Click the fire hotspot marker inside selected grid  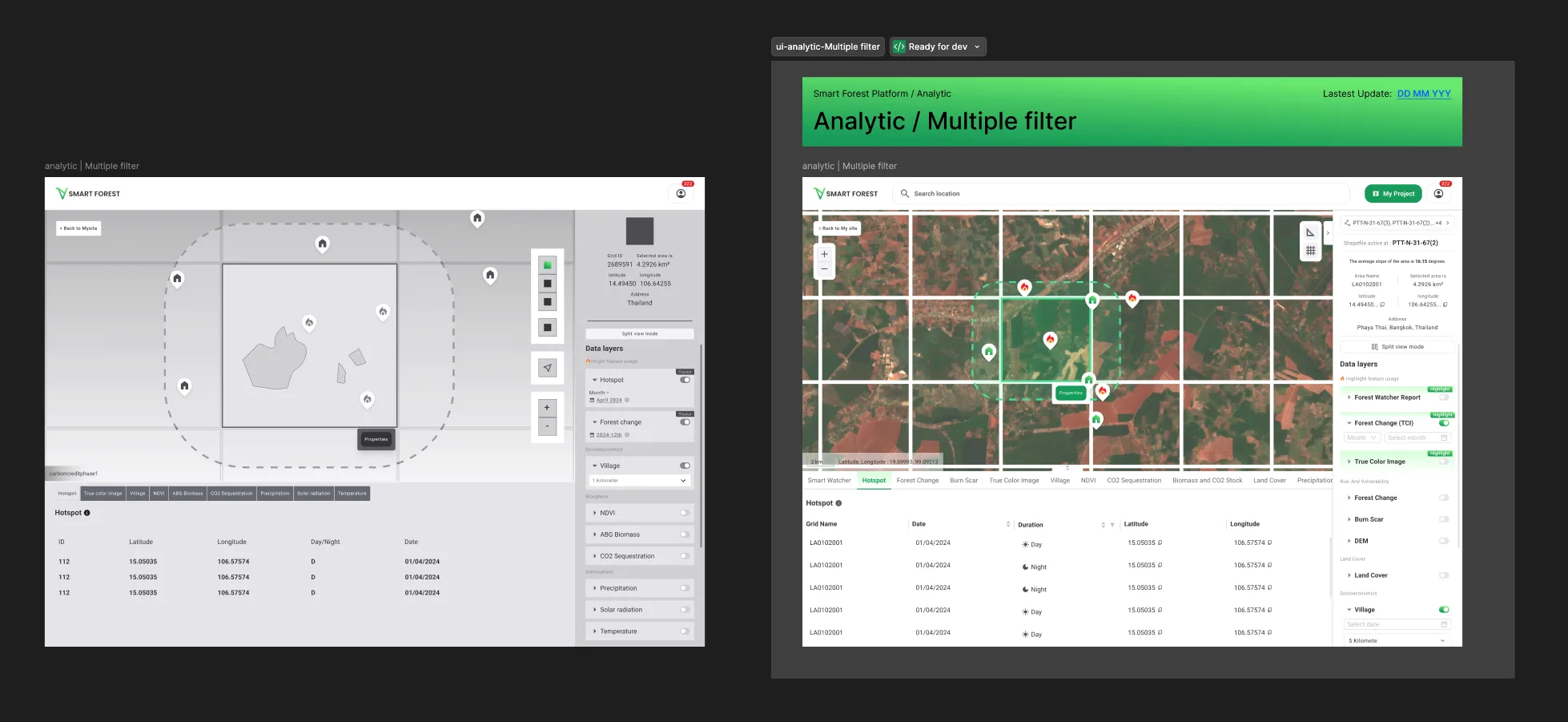pos(1050,340)
